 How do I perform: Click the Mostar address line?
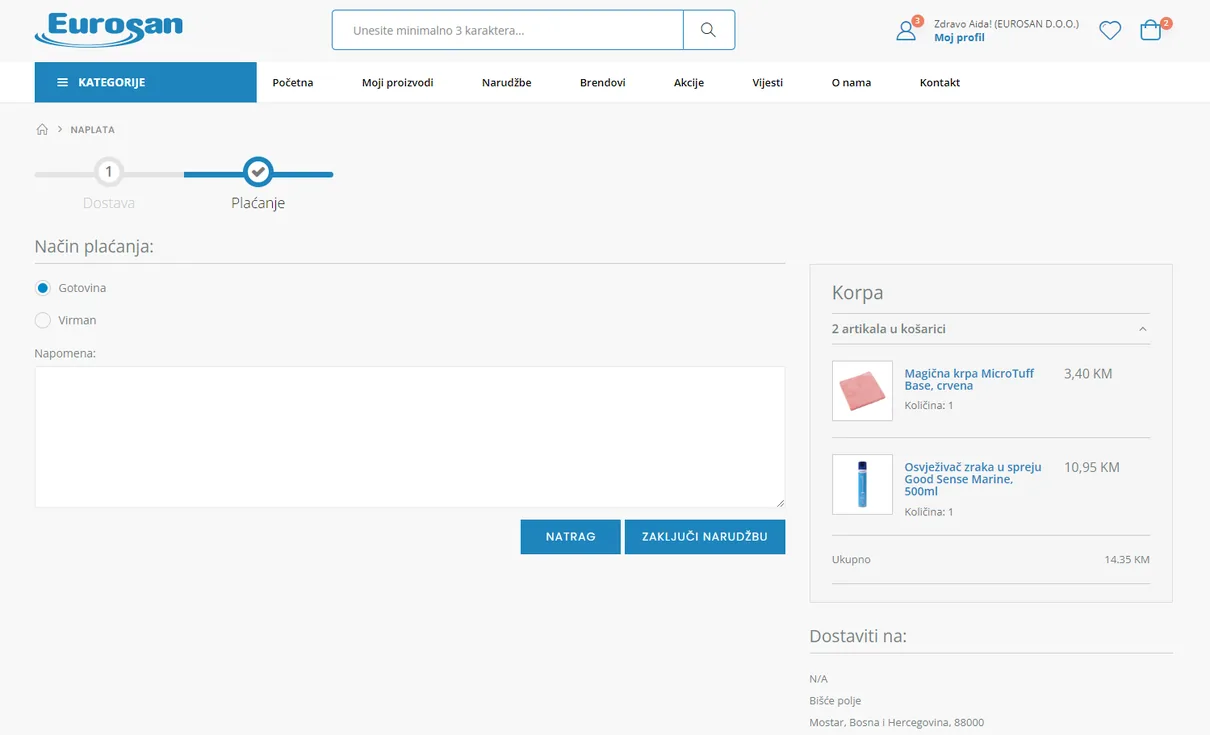(896, 722)
